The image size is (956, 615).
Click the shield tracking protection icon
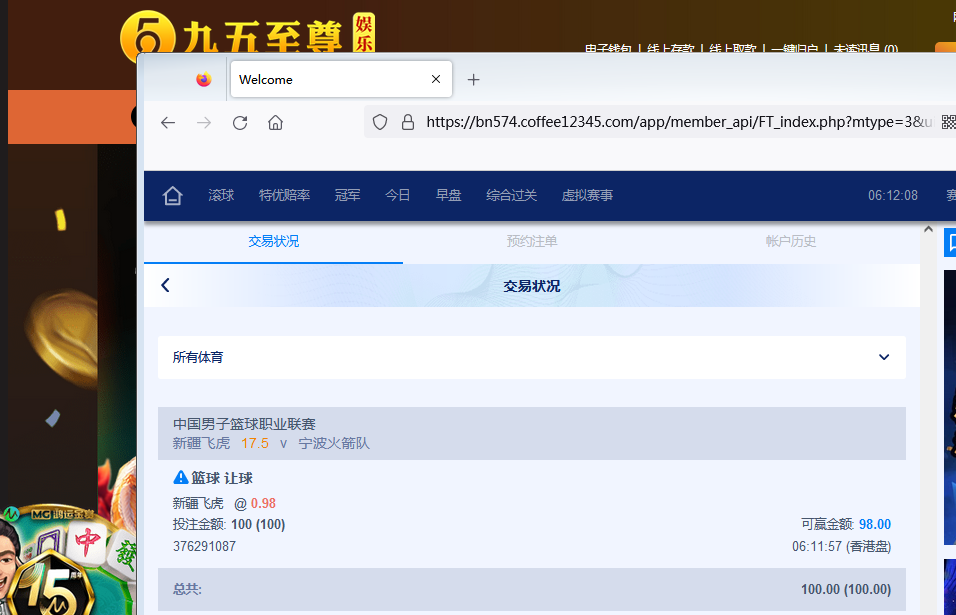380,122
